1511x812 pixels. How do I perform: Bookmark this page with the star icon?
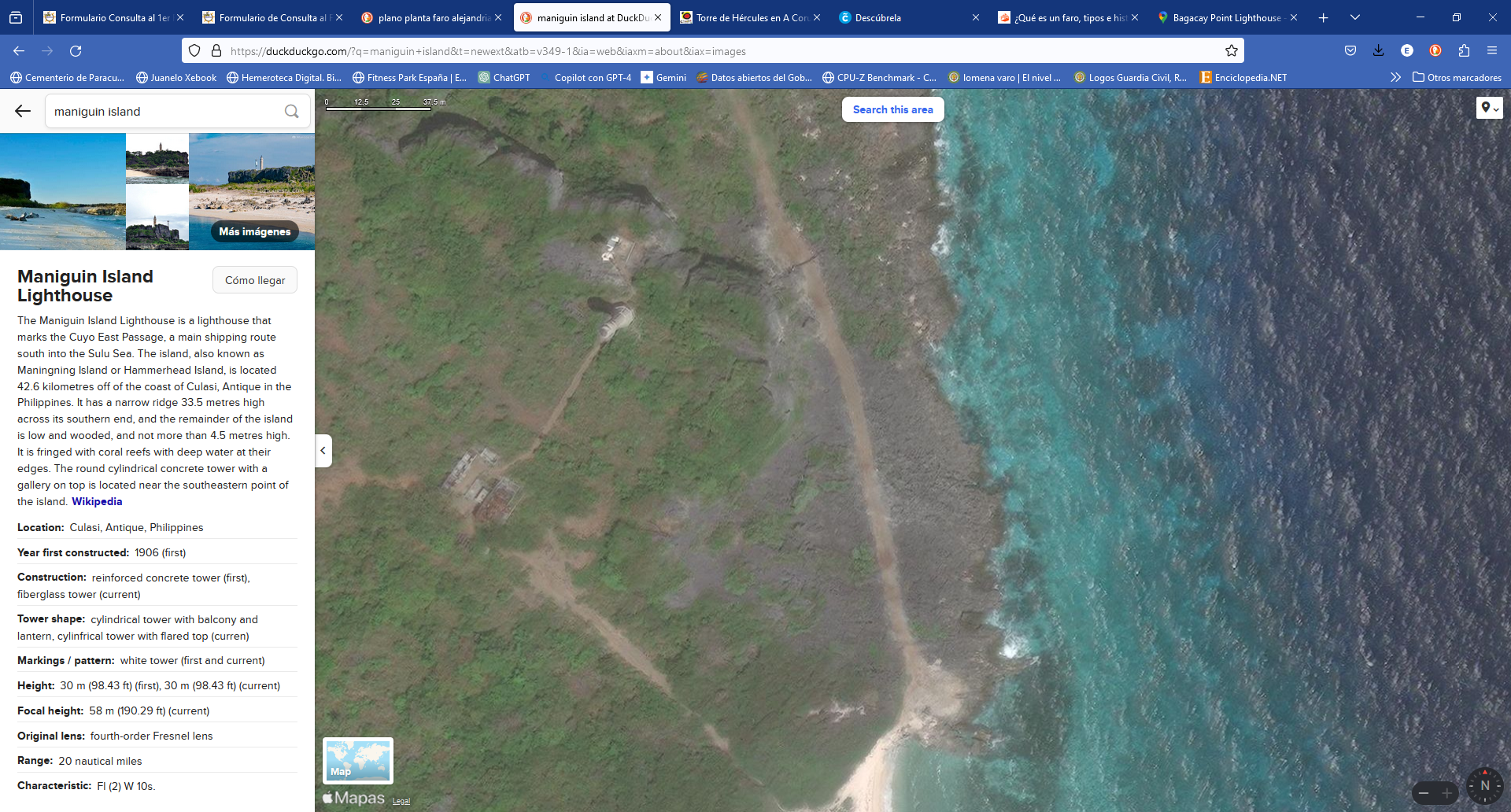1231,51
